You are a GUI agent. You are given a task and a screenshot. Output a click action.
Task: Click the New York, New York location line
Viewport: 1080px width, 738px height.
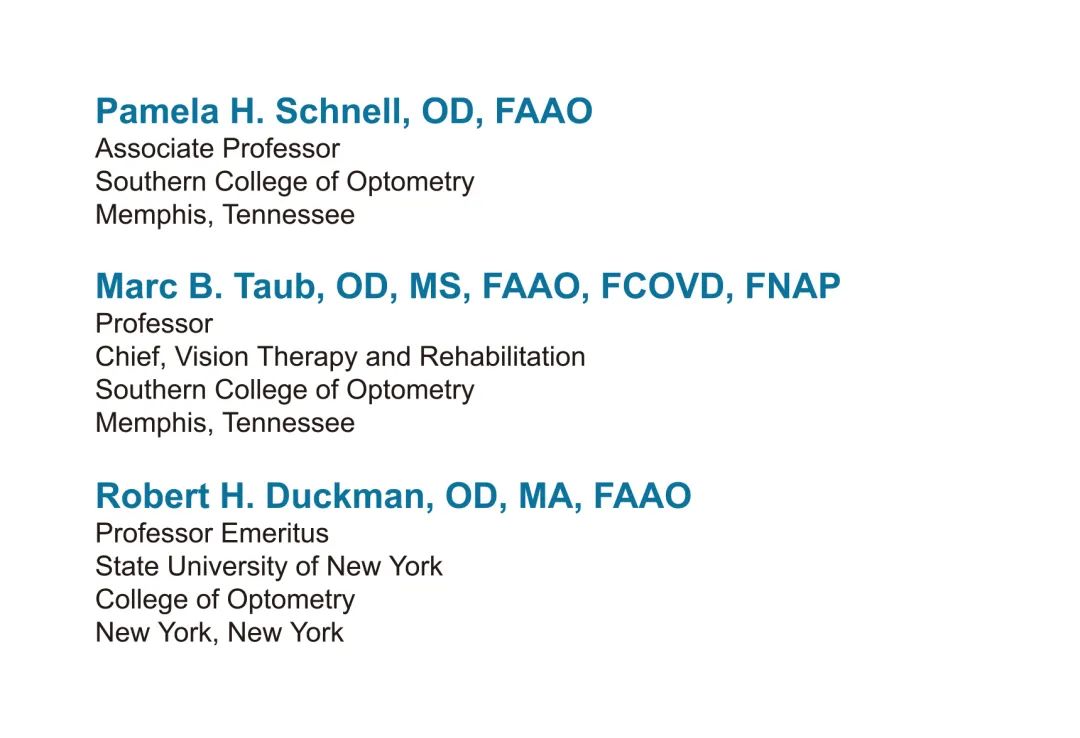(219, 632)
